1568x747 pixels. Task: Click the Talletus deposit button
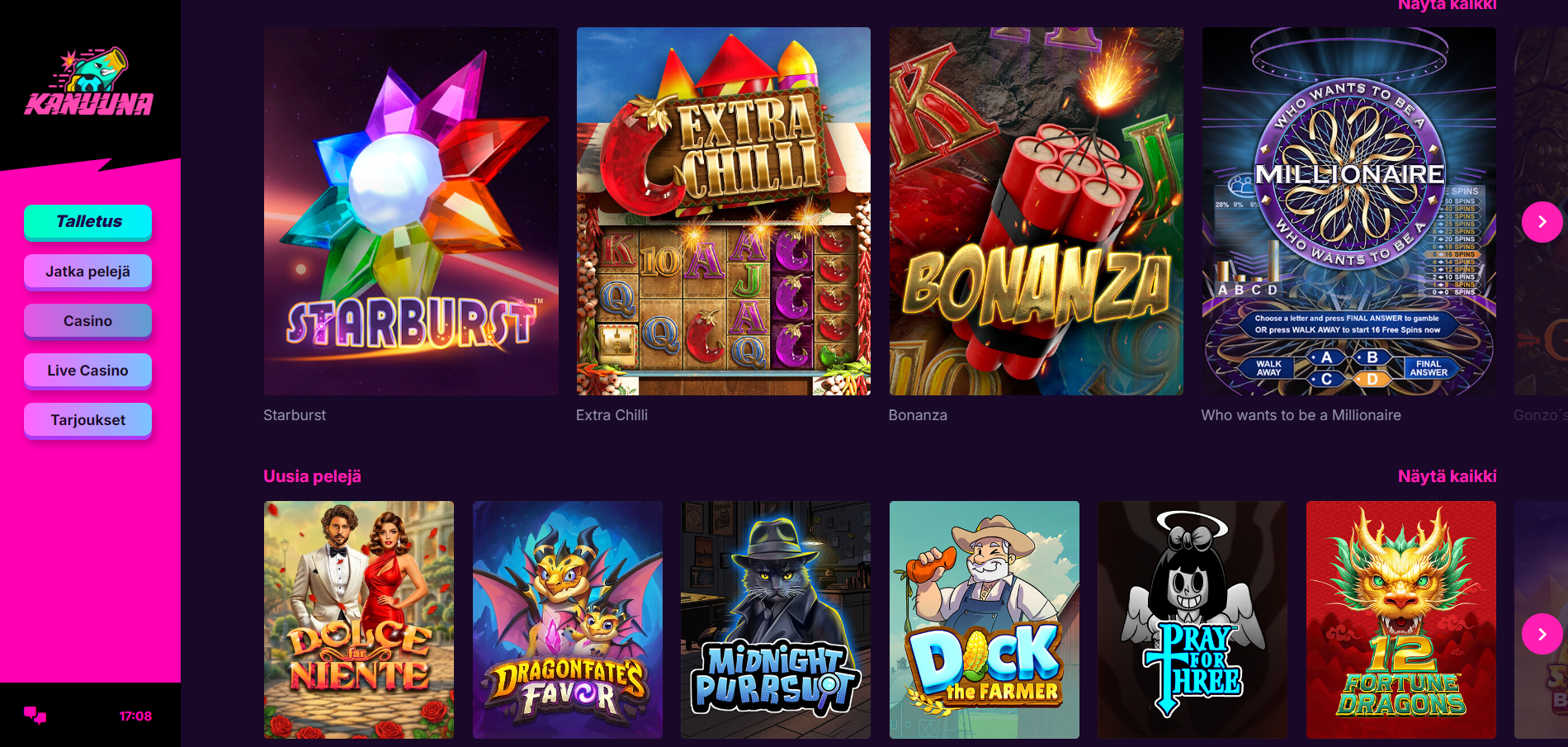tap(88, 221)
